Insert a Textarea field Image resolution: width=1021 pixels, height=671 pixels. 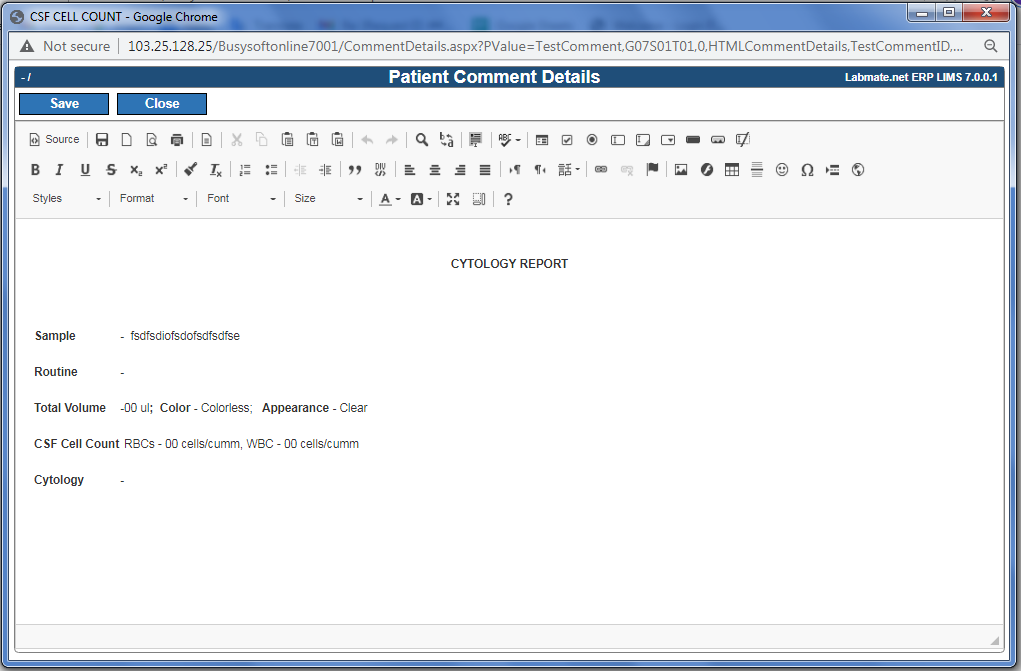[643, 139]
